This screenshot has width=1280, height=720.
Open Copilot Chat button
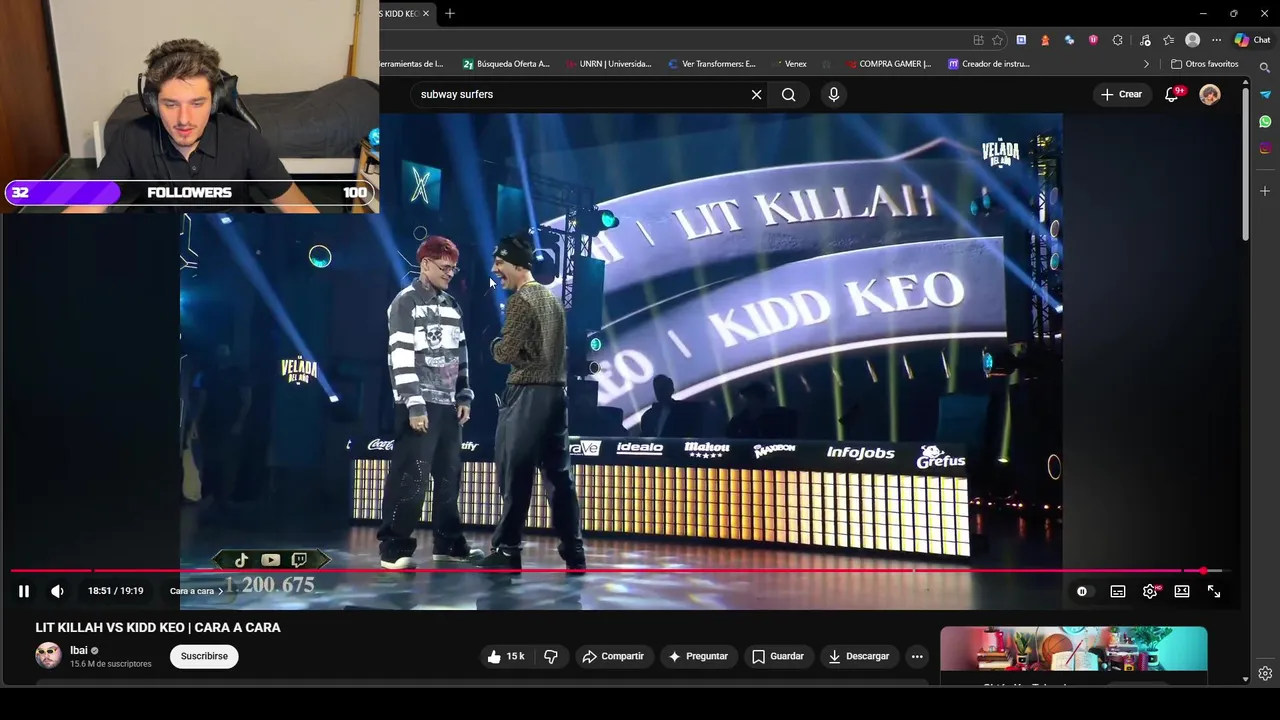click(x=1253, y=40)
